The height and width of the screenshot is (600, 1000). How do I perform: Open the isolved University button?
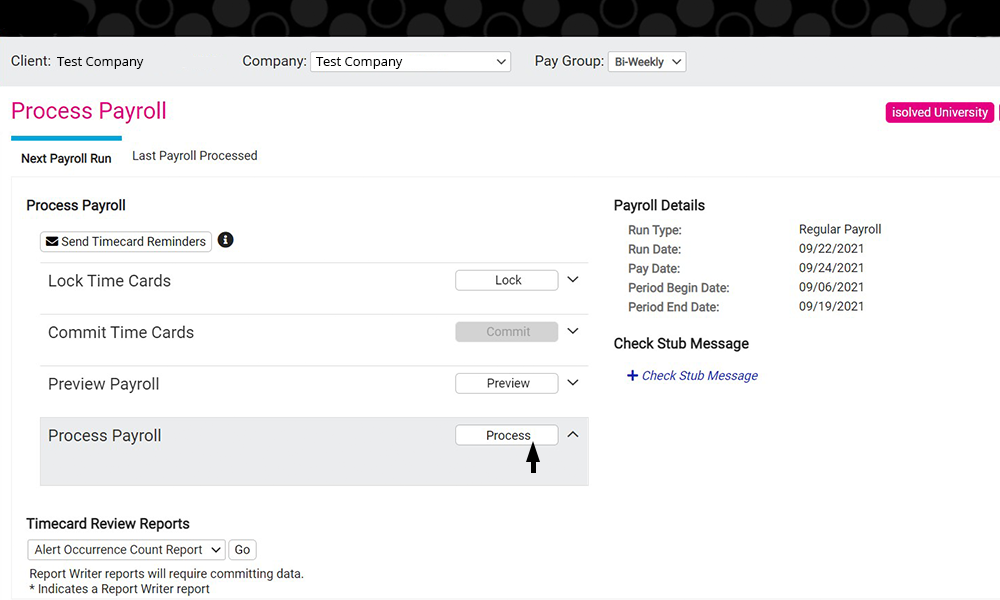[939, 113]
